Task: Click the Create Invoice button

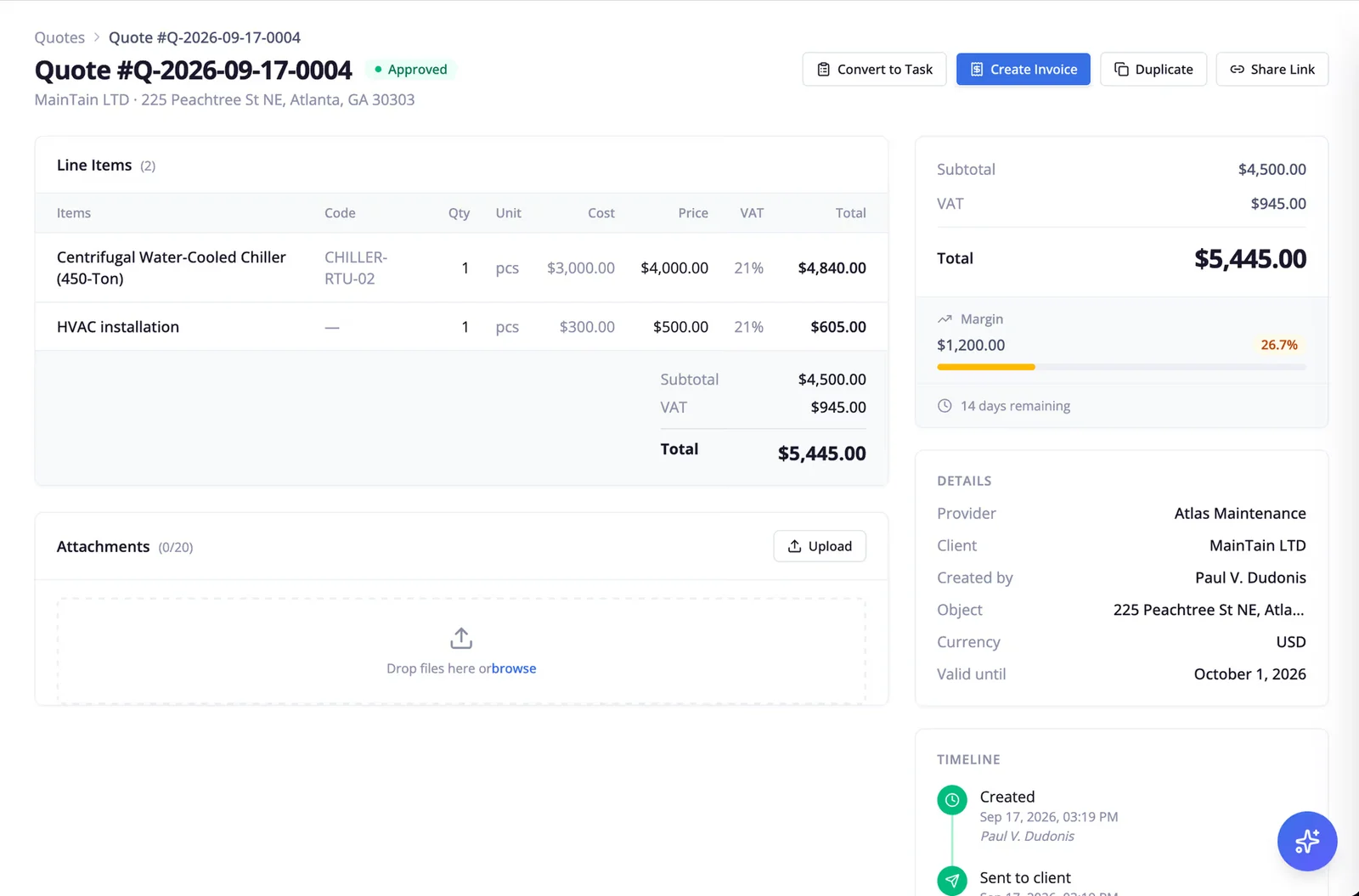Action: (x=1023, y=70)
